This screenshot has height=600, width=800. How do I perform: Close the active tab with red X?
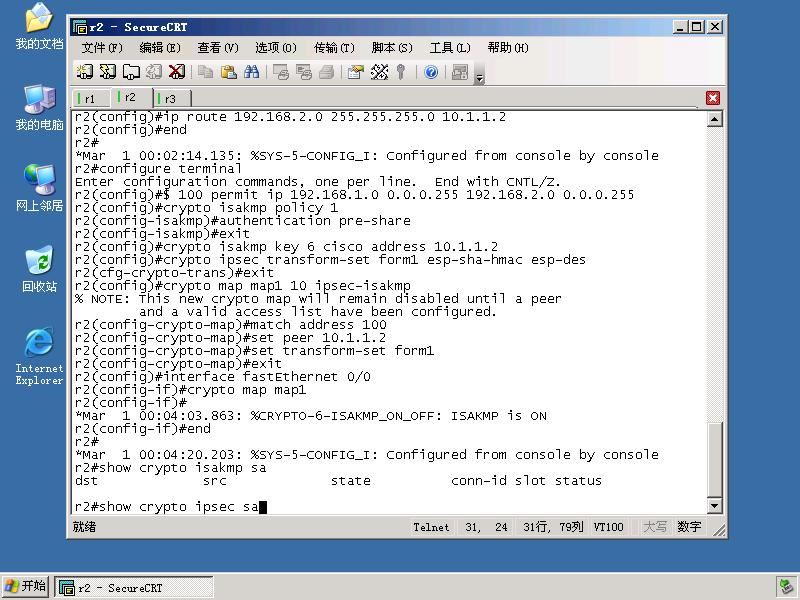click(713, 97)
